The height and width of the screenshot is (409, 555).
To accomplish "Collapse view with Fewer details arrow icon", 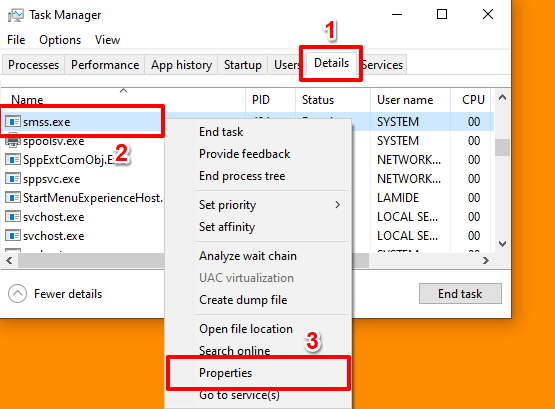I will coord(17,294).
